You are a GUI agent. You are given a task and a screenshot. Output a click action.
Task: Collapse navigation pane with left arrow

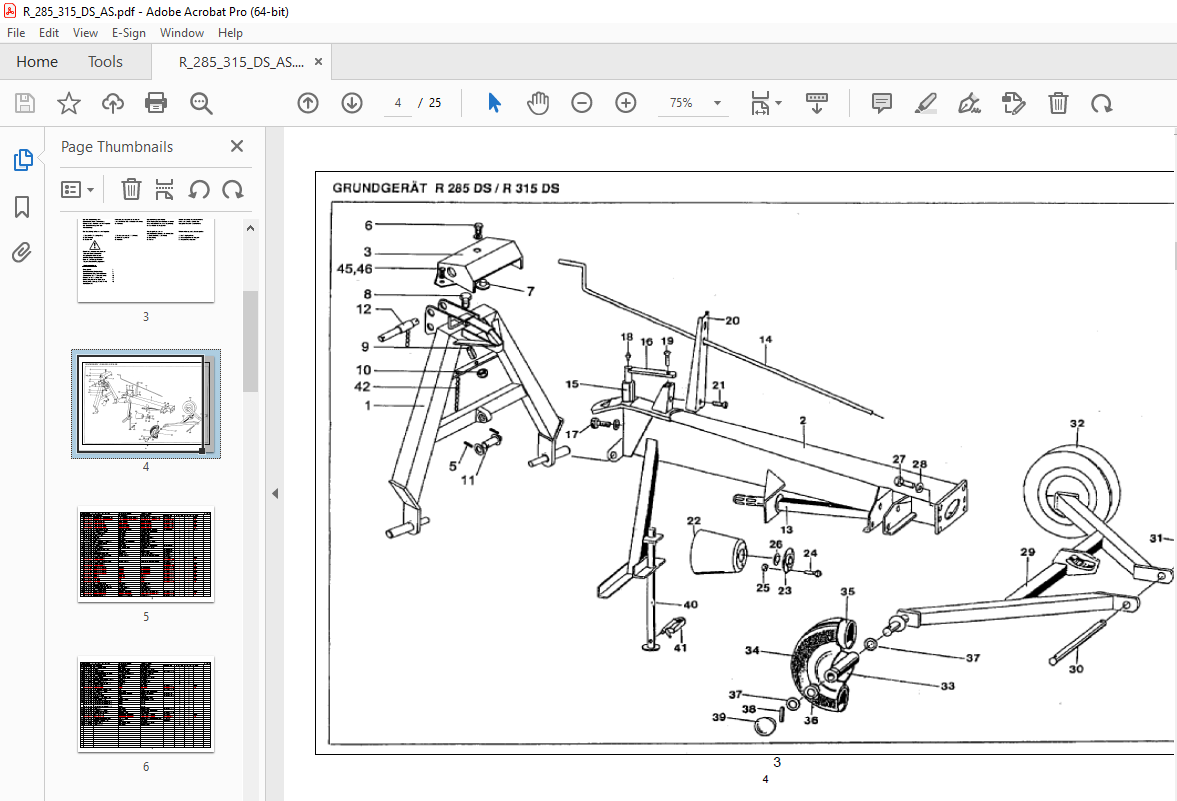[x=275, y=493]
